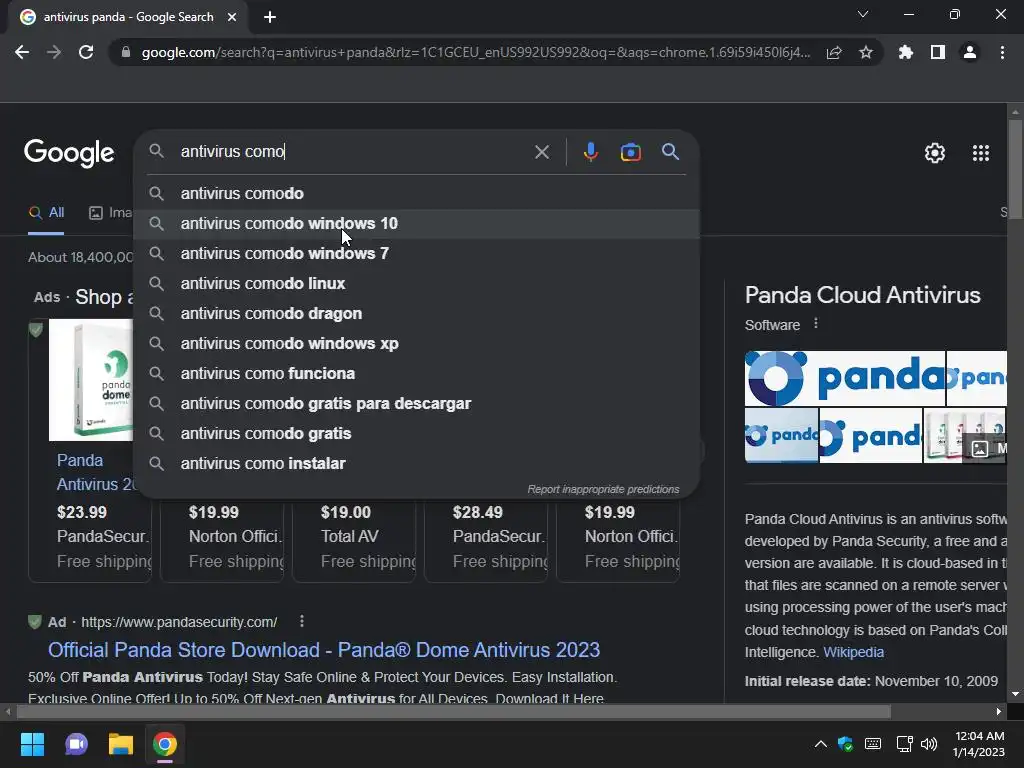Open File Explorer from the taskbar
Screen dimensions: 1024x768
121,744
